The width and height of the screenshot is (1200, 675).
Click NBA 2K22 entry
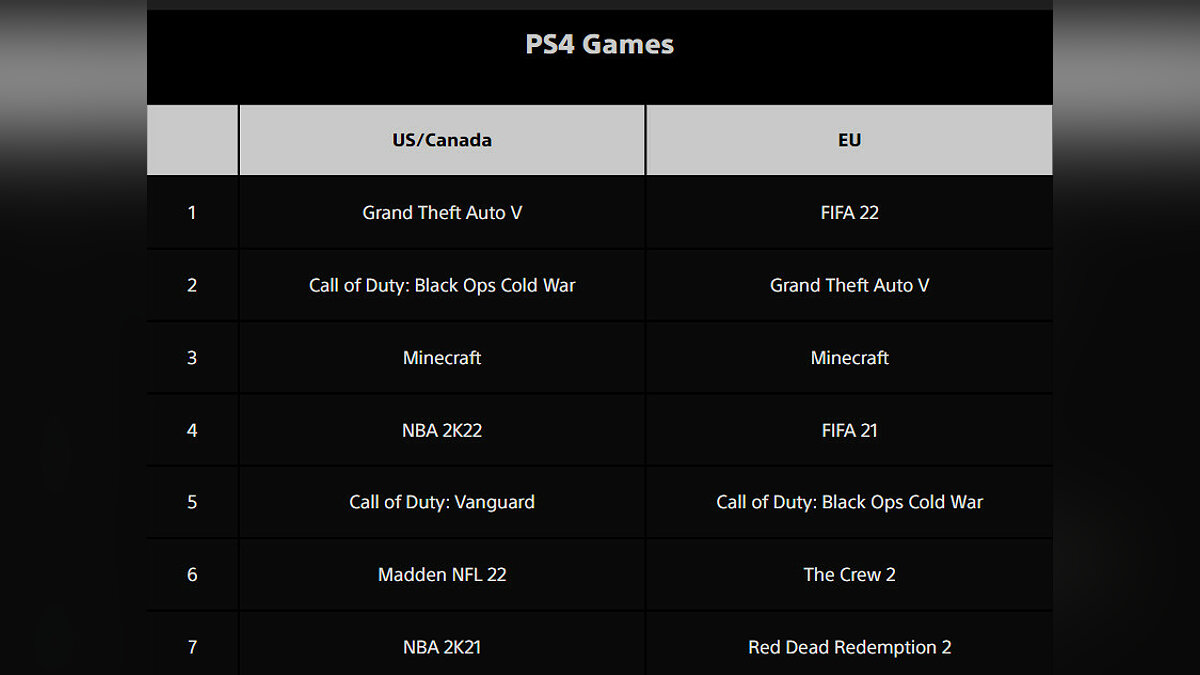[x=442, y=430]
